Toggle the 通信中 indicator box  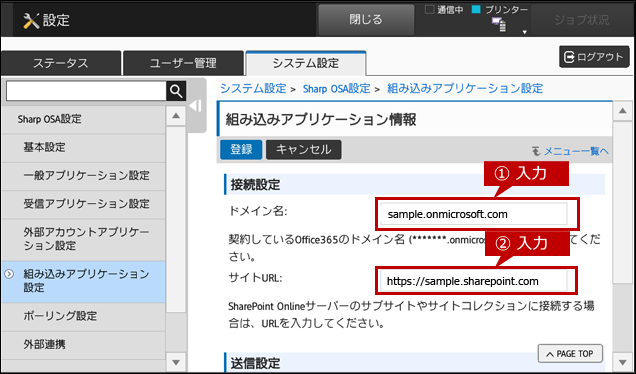click(x=429, y=9)
